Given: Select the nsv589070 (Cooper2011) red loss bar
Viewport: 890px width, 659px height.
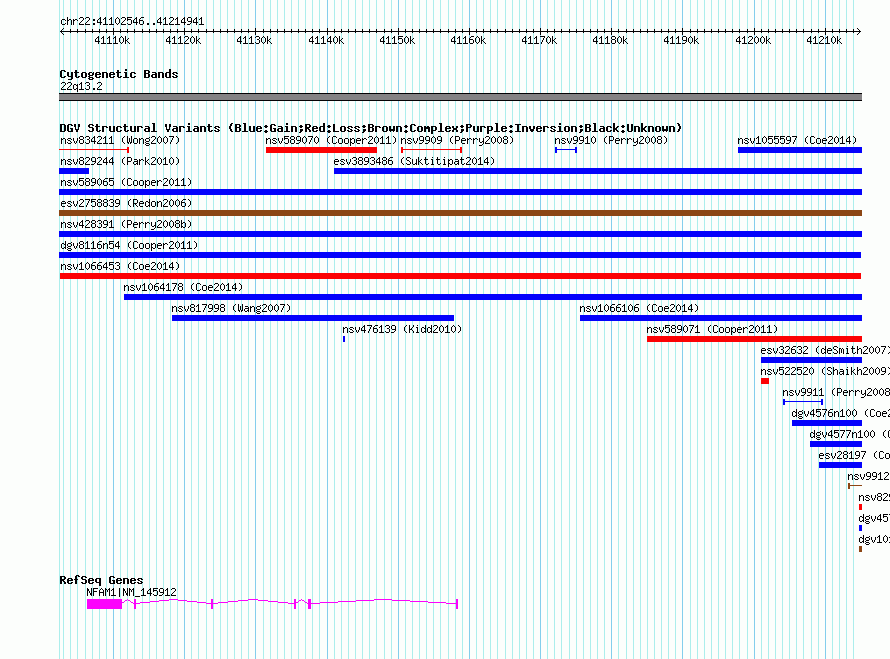Looking at the screenshot, I should (321, 150).
